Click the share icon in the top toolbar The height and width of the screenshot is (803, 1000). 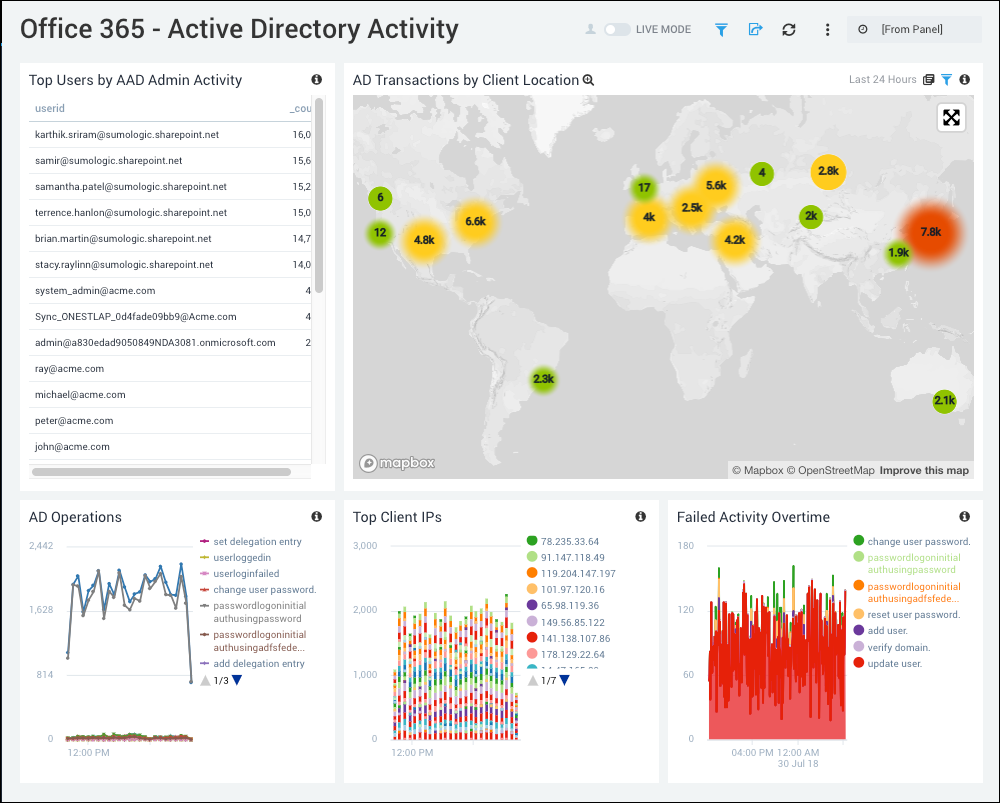click(755, 29)
